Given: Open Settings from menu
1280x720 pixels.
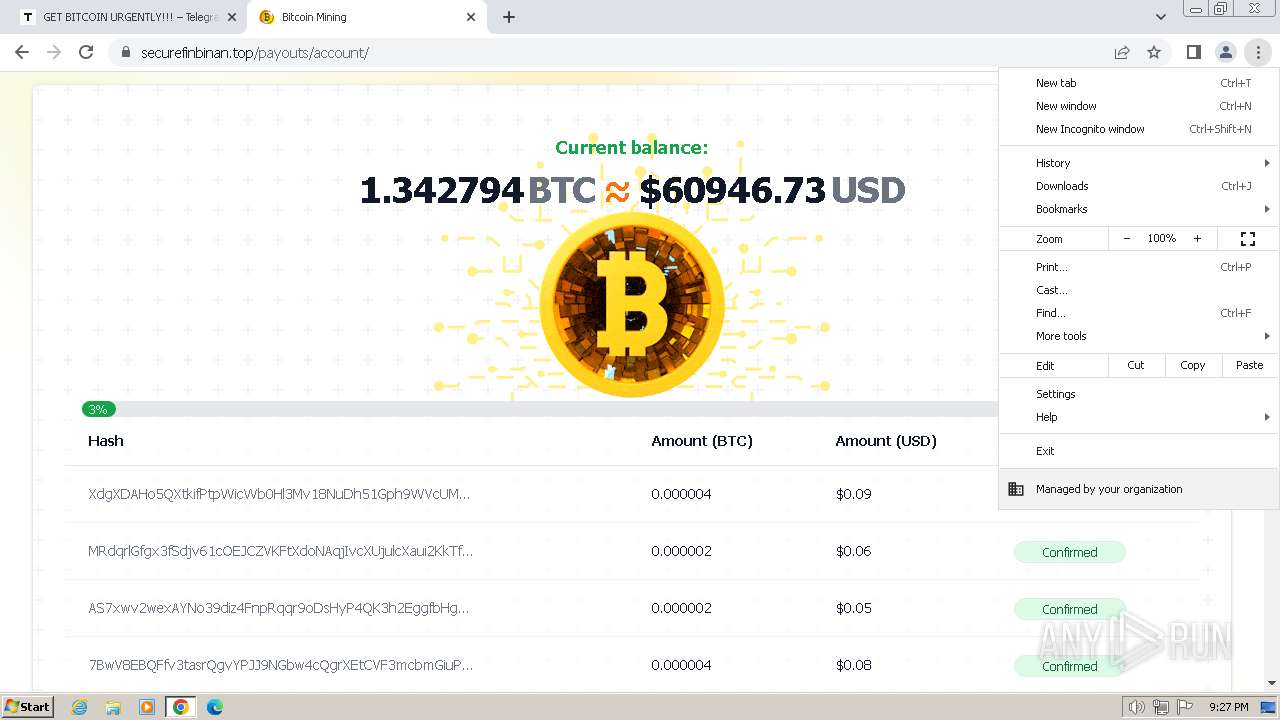Looking at the screenshot, I should 1139,394.
